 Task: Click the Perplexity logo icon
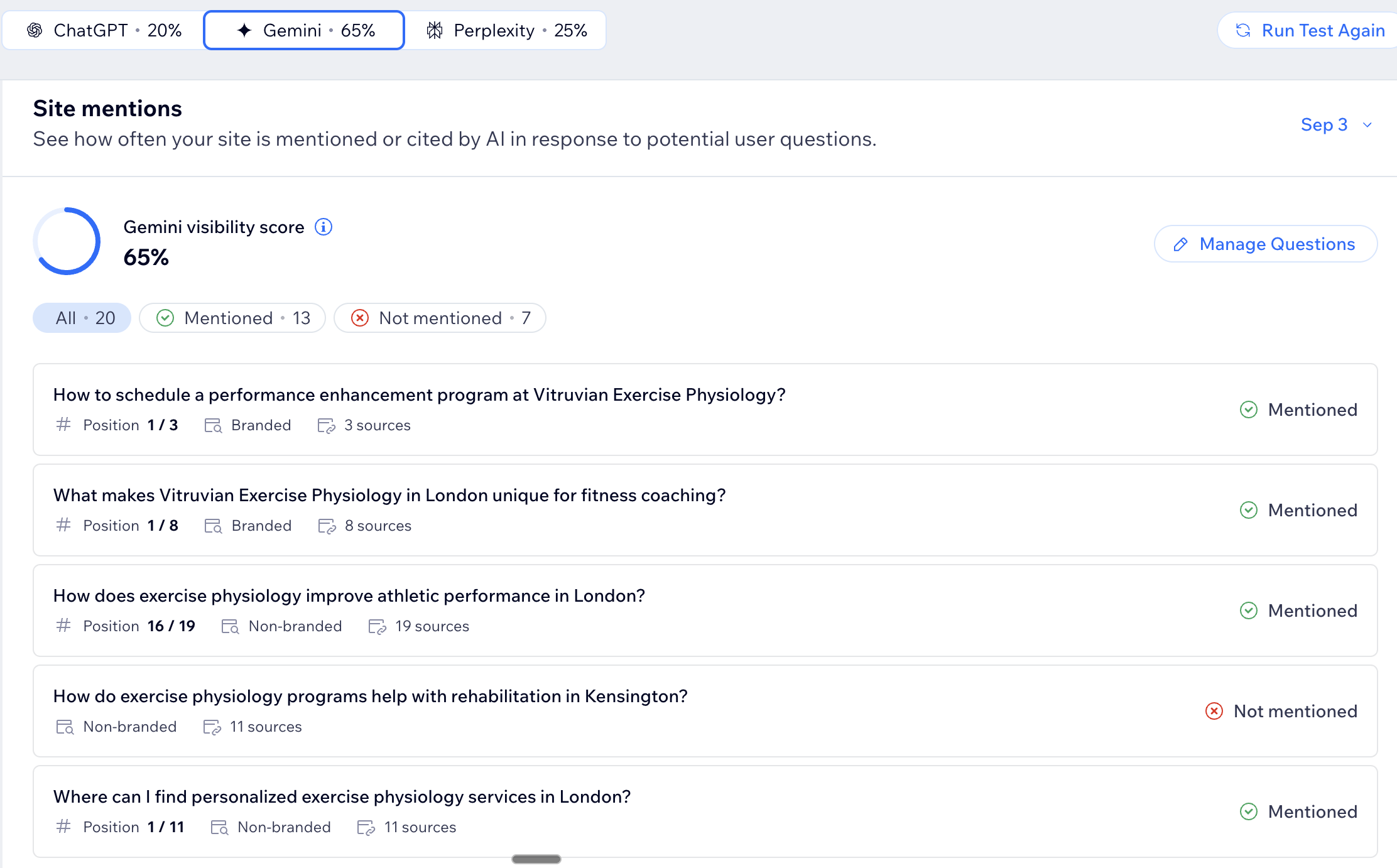[435, 30]
